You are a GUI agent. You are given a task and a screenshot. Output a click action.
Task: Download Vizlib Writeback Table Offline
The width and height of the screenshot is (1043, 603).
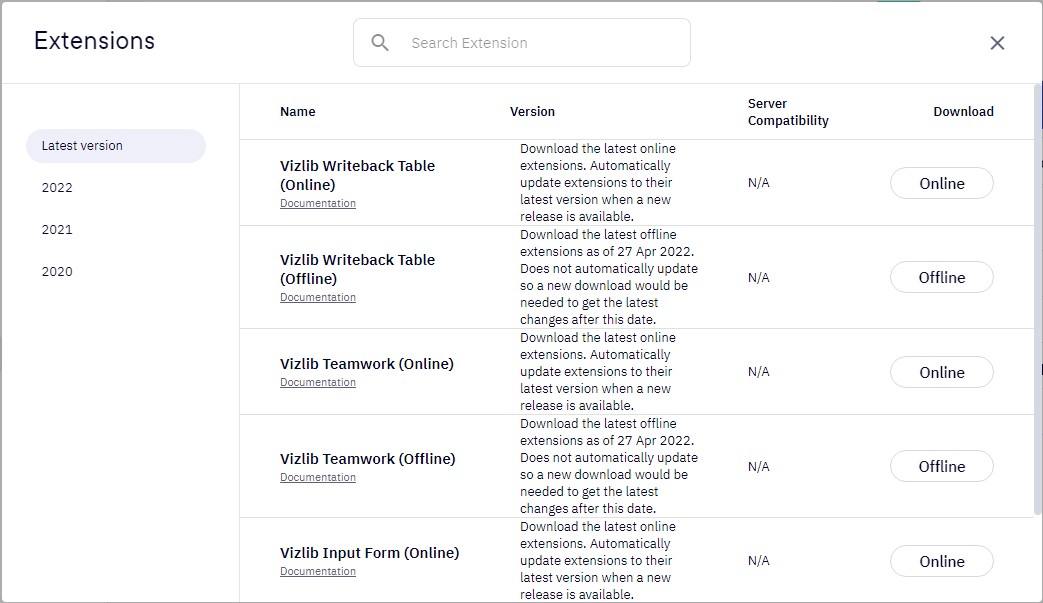click(x=941, y=277)
